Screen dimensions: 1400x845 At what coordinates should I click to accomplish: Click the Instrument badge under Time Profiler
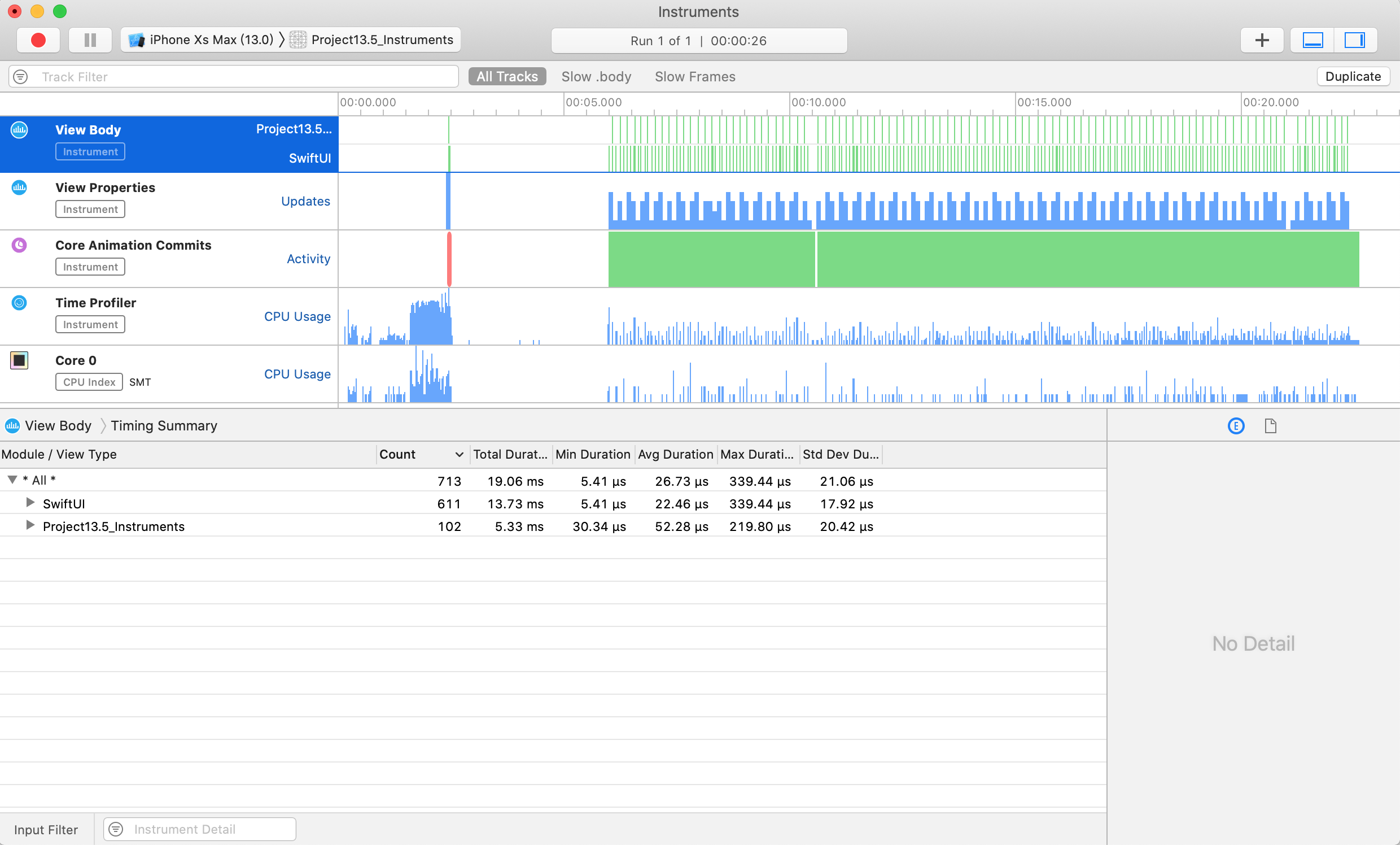(x=90, y=325)
